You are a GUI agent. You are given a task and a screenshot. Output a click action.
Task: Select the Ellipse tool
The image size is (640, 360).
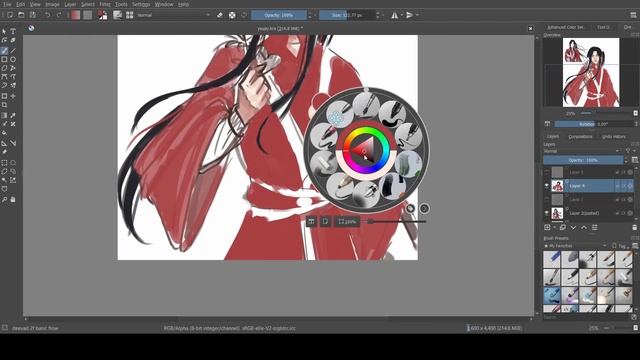point(13,60)
